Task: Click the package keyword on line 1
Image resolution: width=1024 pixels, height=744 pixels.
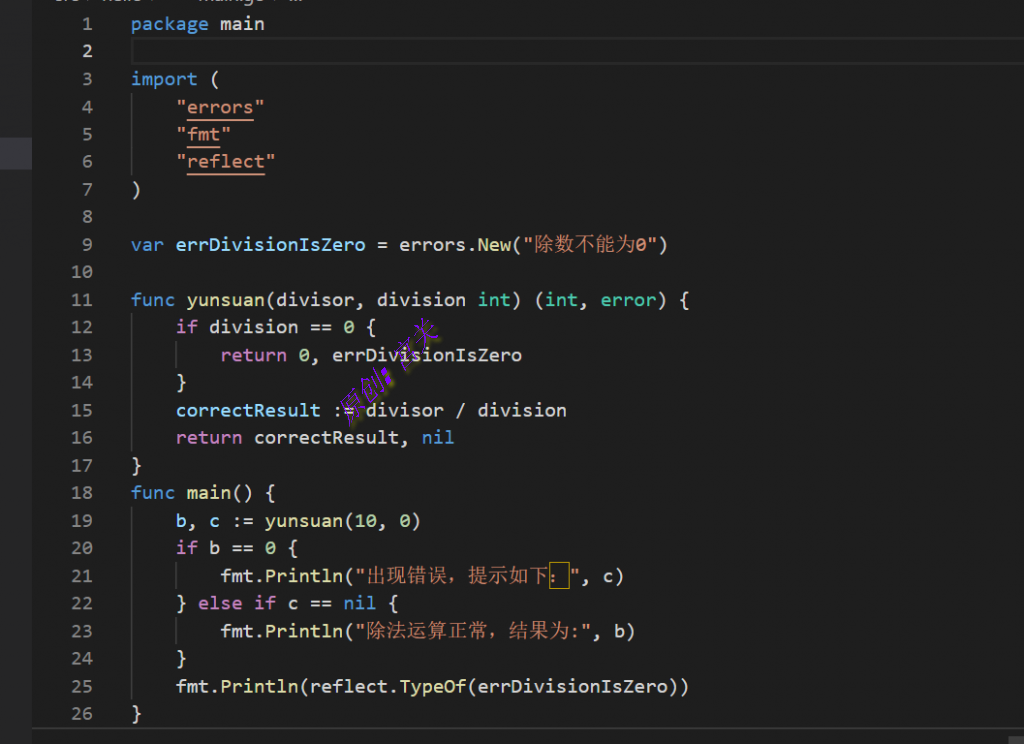Action: [x=169, y=24]
